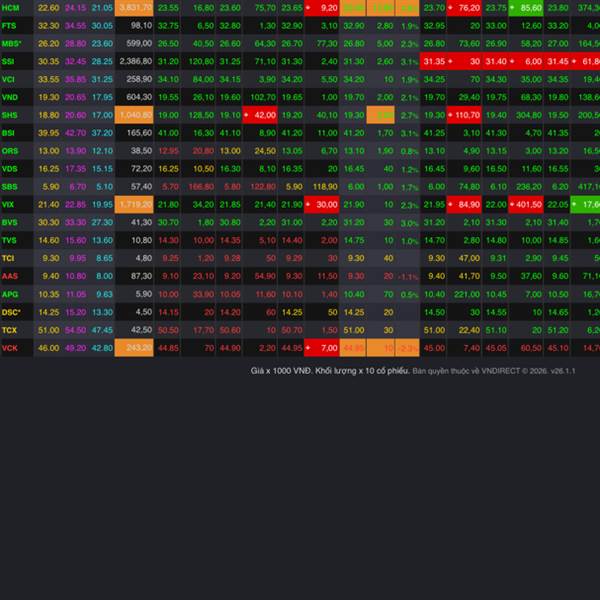Click SSI highlighted ask price 31.35
The image size is (600, 600).
coord(434,61)
